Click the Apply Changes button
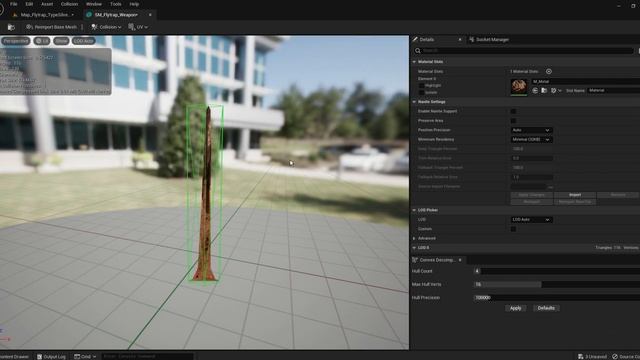Viewport: 640px width, 360px height. coord(531,195)
